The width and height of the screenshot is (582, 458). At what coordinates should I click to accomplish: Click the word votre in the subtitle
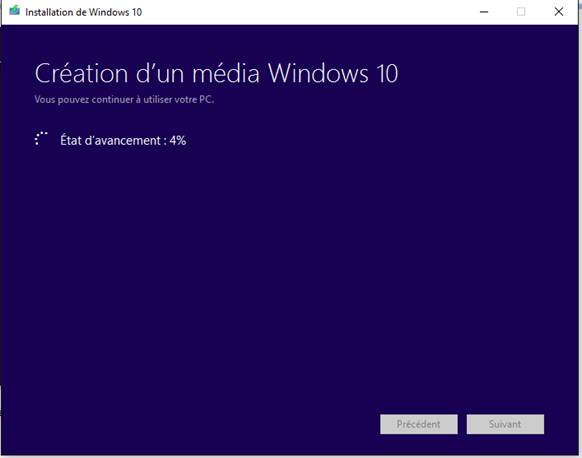(x=186, y=99)
